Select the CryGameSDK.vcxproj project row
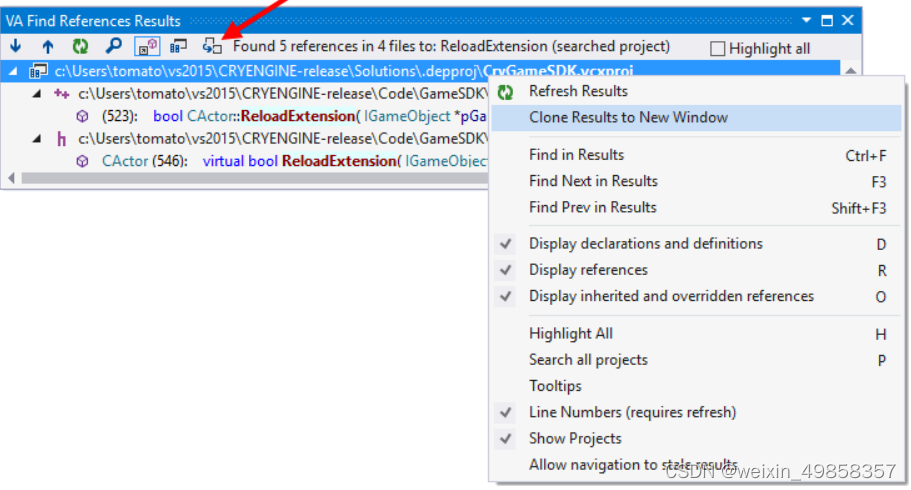911x490 pixels. [420, 71]
